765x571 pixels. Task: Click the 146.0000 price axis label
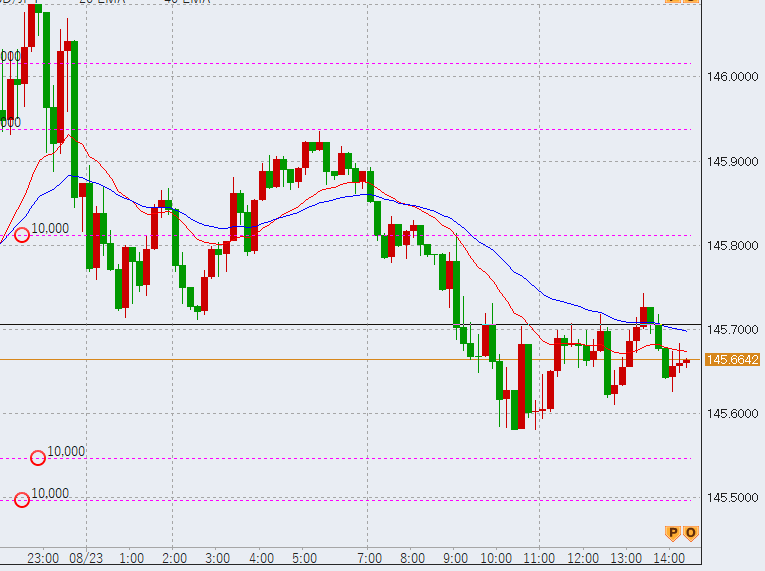(732, 77)
